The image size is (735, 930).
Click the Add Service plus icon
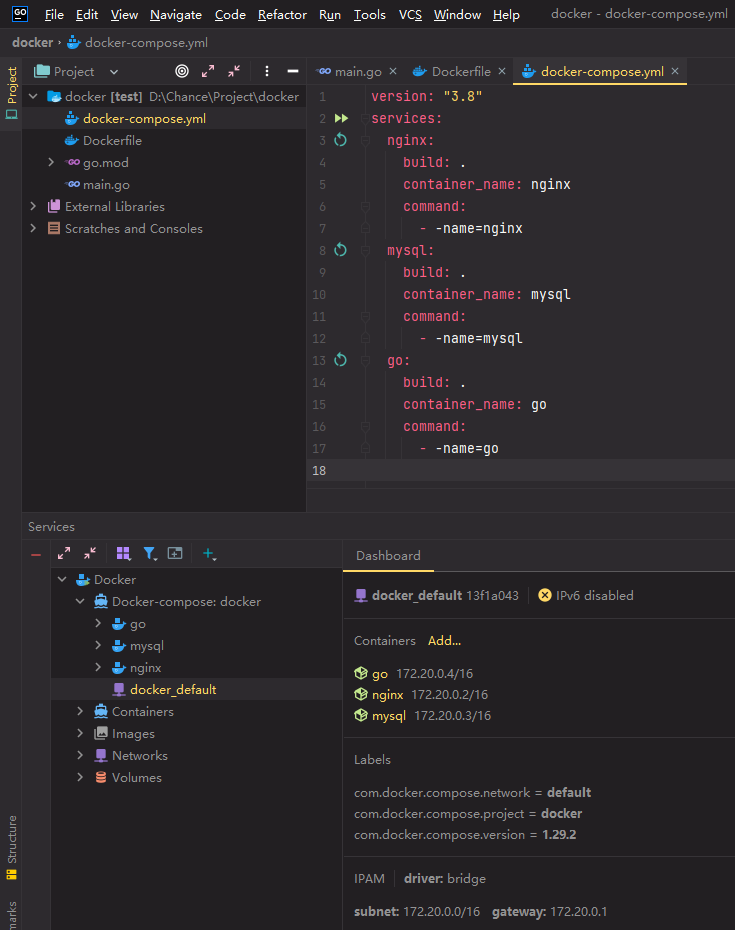pos(209,553)
